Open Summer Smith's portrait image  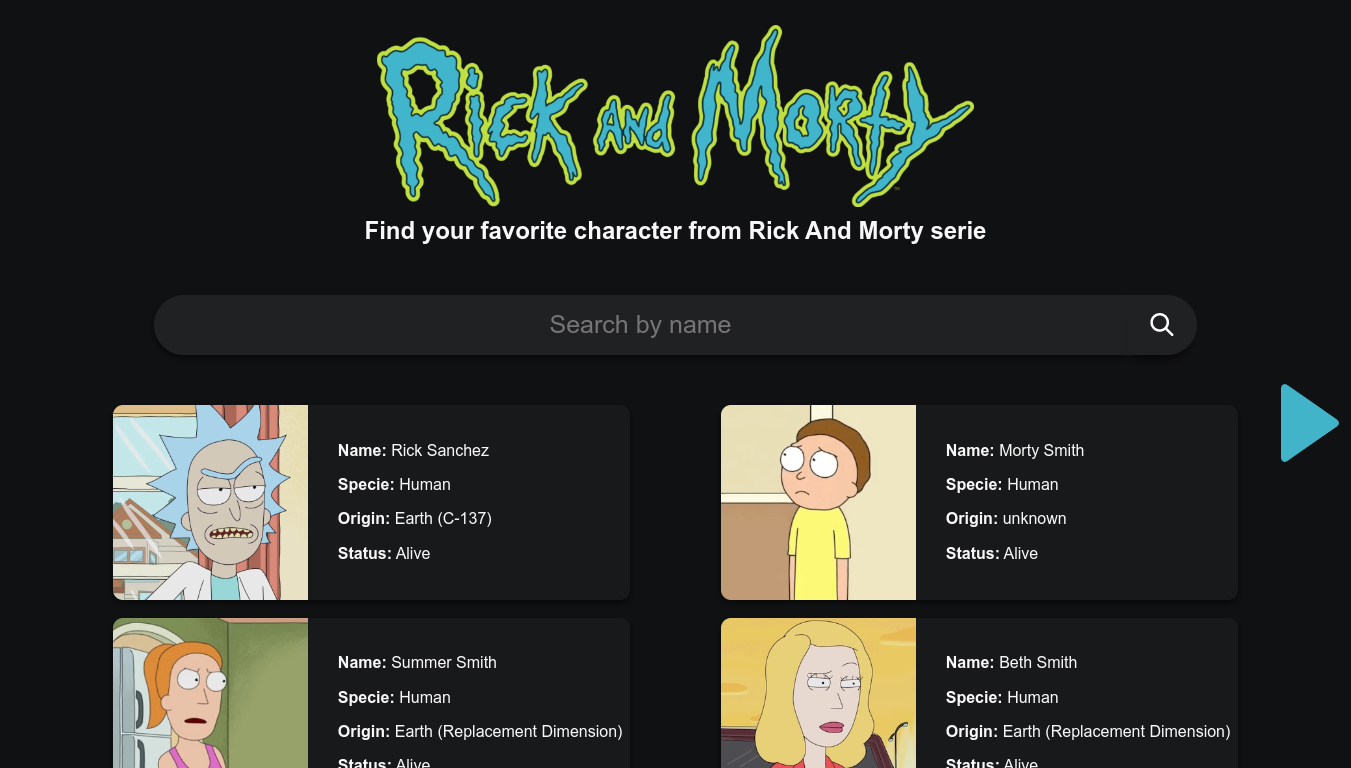[210, 693]
